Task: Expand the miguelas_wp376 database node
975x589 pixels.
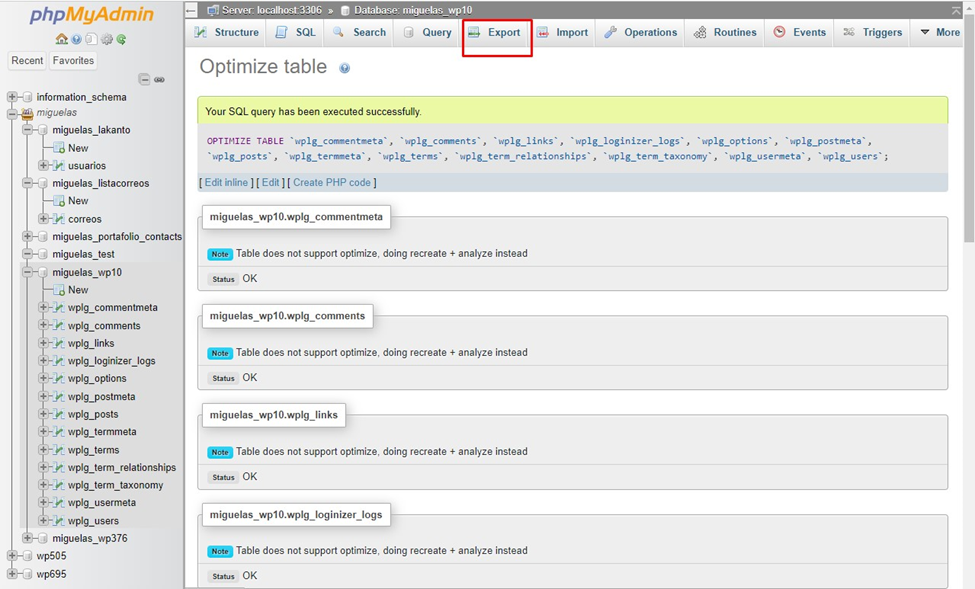Action: coord(27,538)
